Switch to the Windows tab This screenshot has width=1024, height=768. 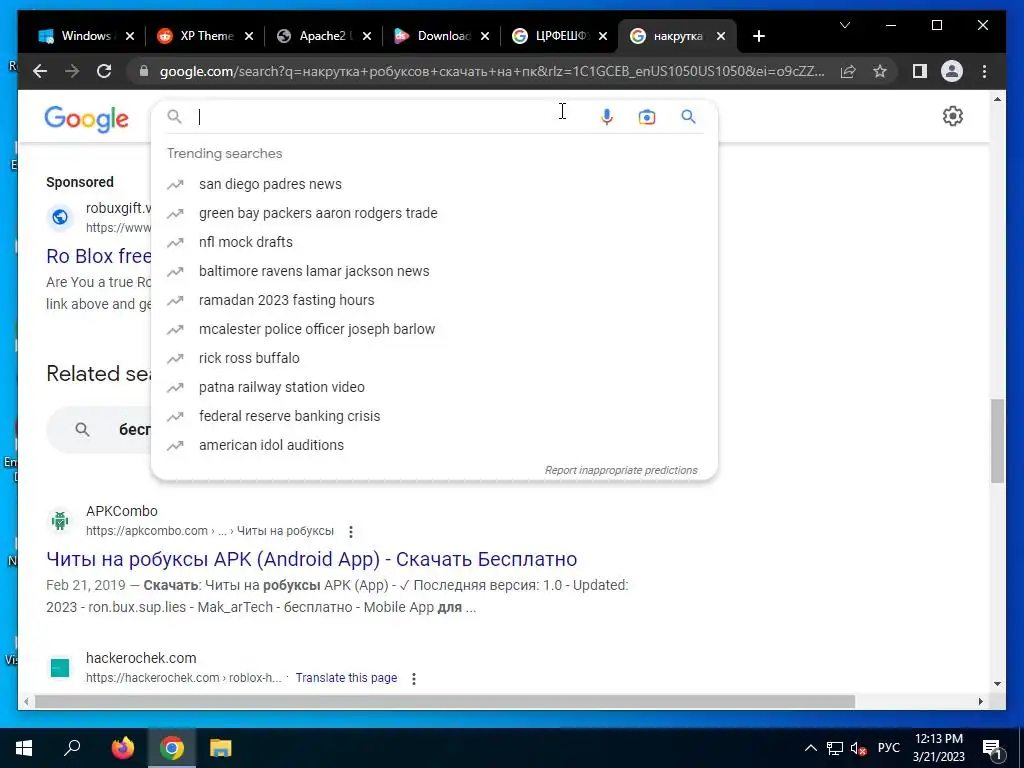(85, 36)
